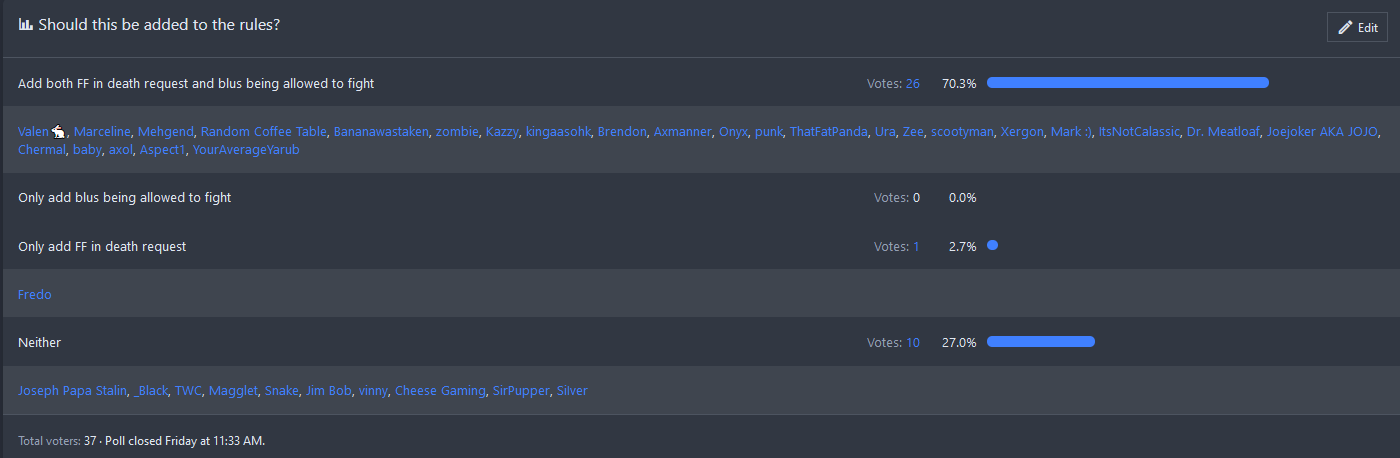The image size is (1400, 458).
Task: Click voter YourAverageYarub
Action: (x=246, y=150)
